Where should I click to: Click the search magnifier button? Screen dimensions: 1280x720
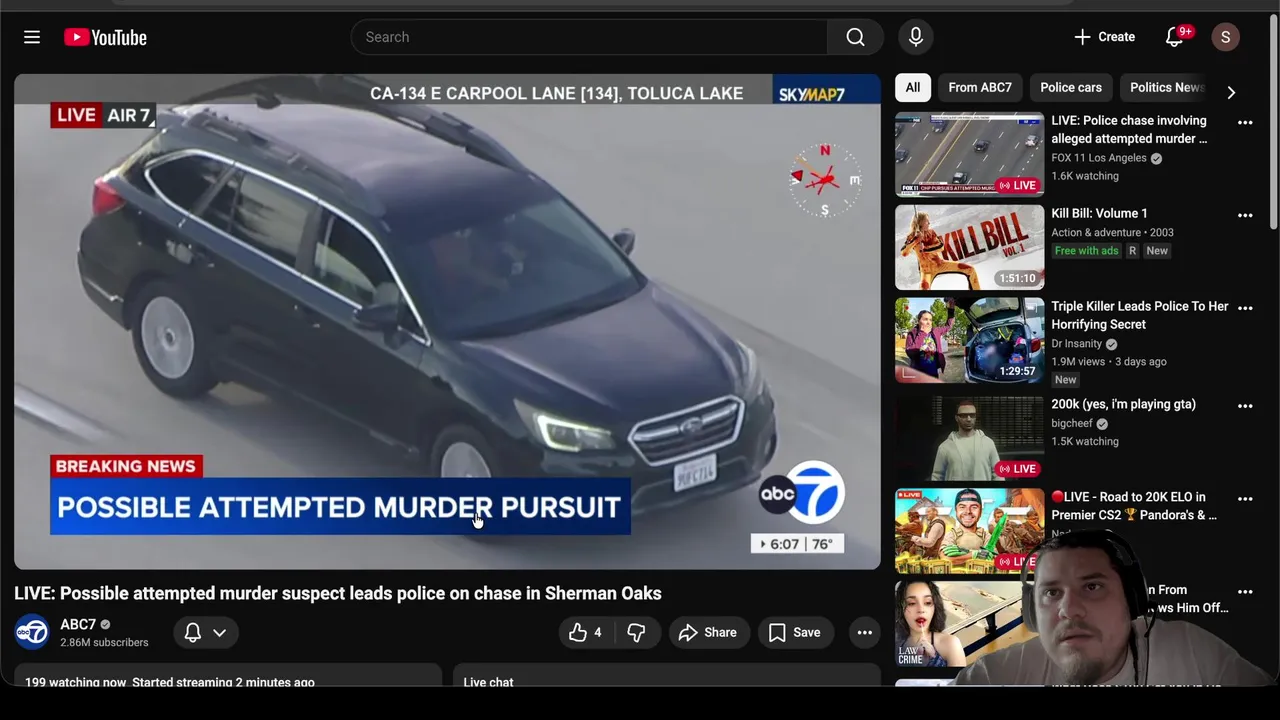(855, 37)
